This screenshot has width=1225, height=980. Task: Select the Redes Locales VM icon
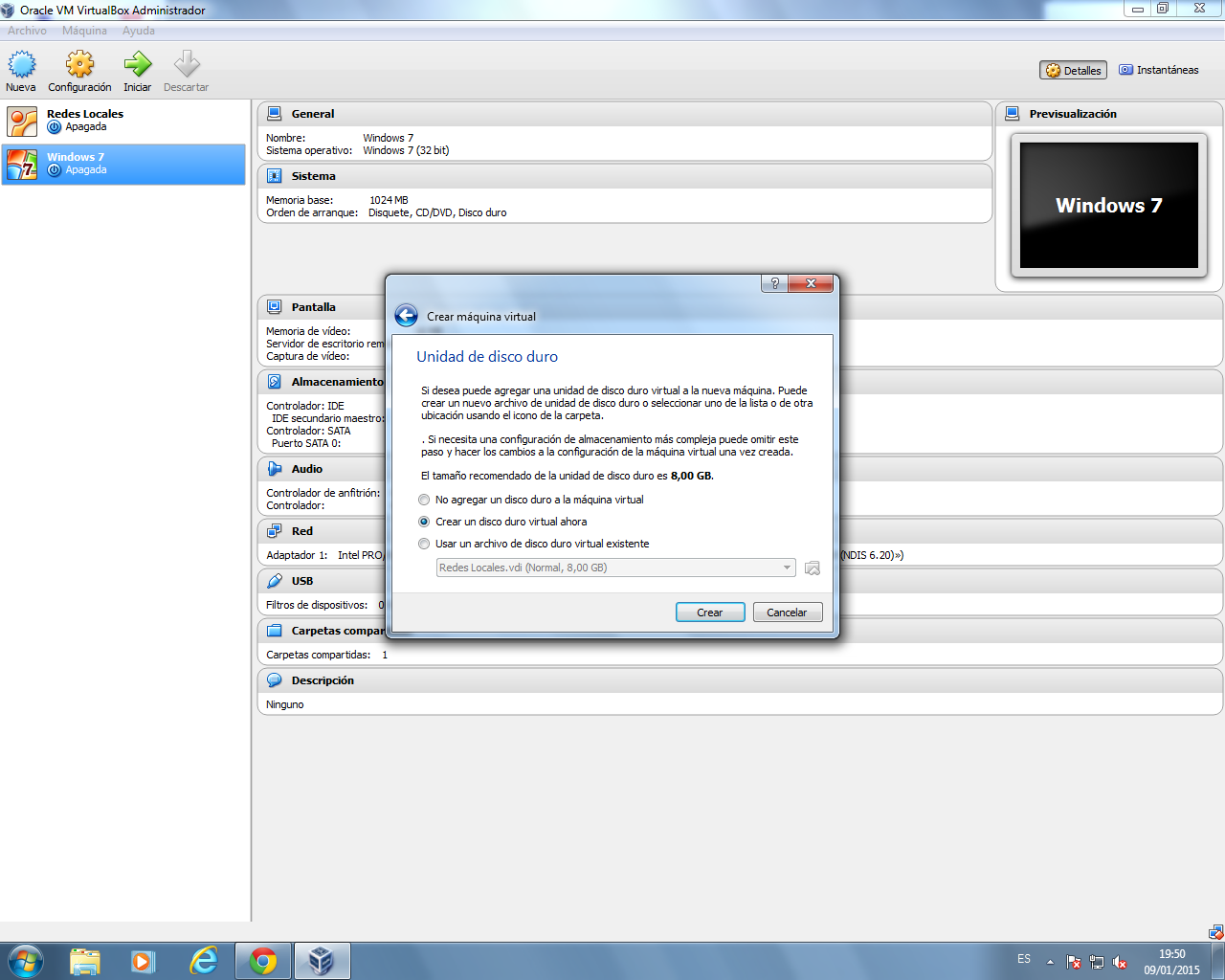pyautogui.click(x=22, y=122)
